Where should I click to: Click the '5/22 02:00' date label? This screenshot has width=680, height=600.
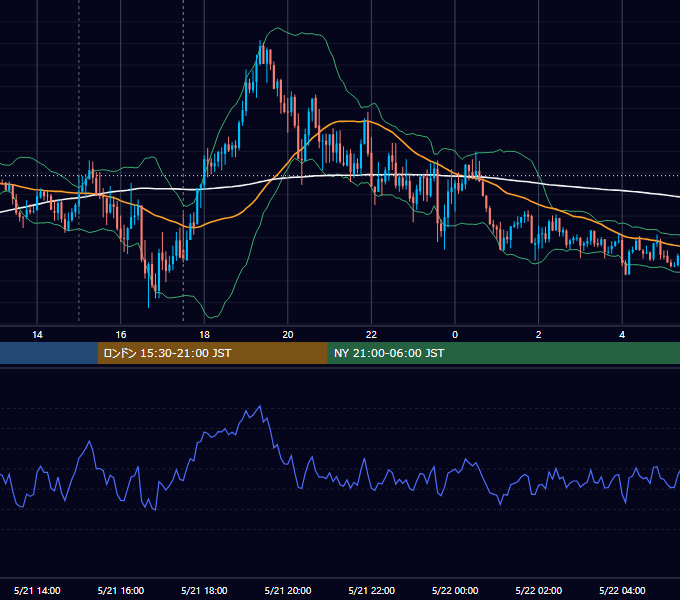539,590
